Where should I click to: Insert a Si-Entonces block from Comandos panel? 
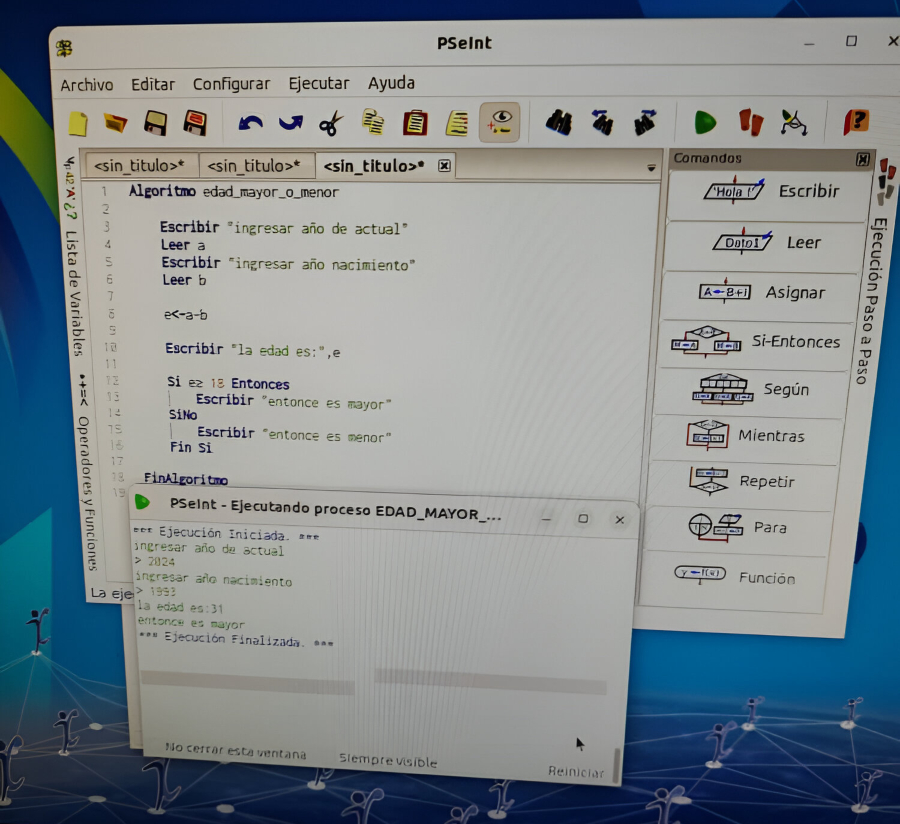pyautogui.click(x=757, y=344)
